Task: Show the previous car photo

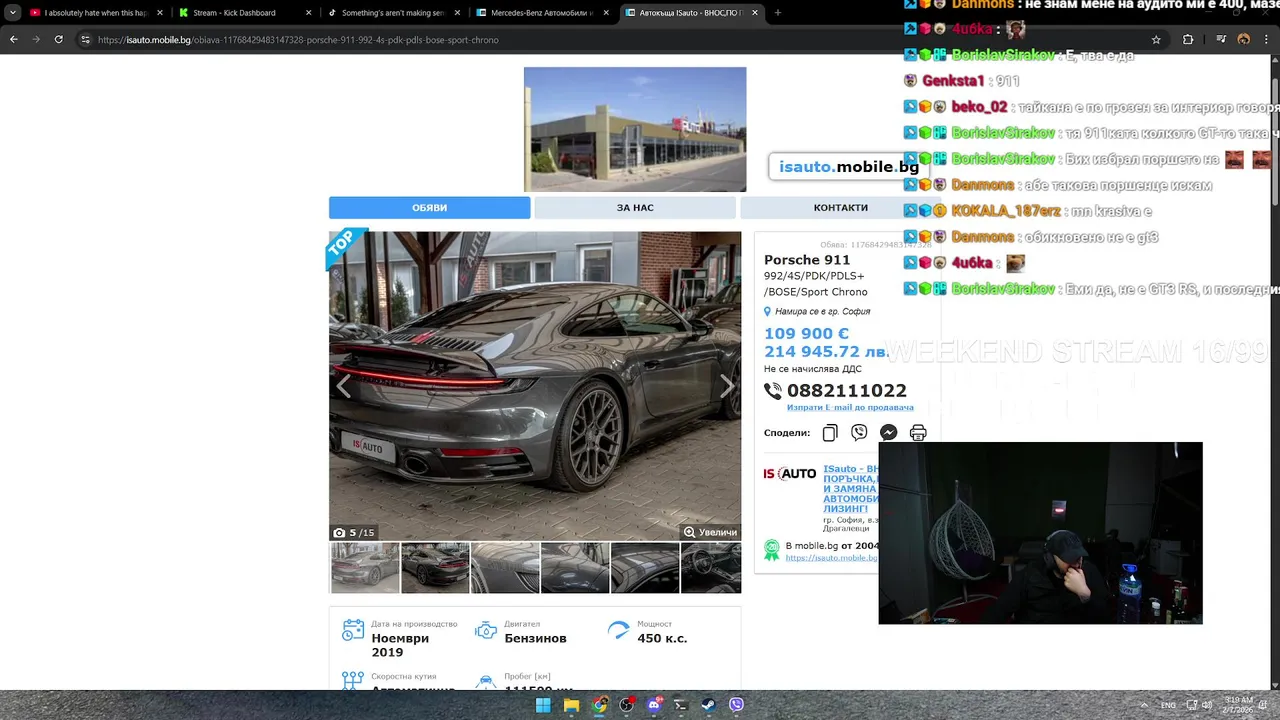Action: [x=343, y=386]
